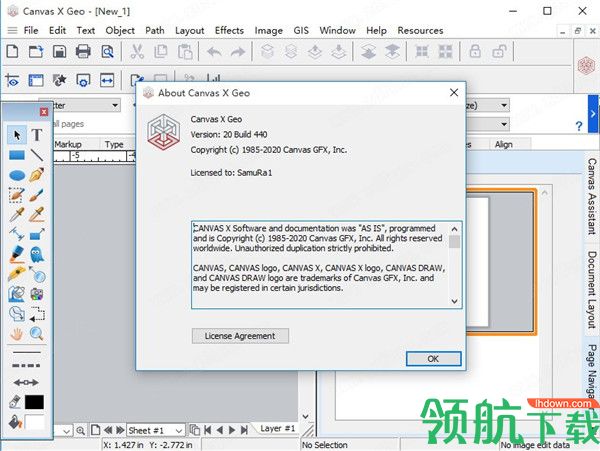This screenshot has width=600, height=451.
Task: Click the Layer #1 label
Action: [x=277, y=428]
